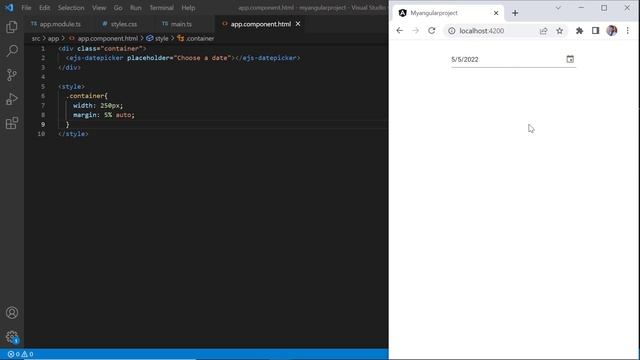The height and width of the screenshot is (360, 640).
Task: Toggle Chrome side panel icon
Action: [596, 31]
